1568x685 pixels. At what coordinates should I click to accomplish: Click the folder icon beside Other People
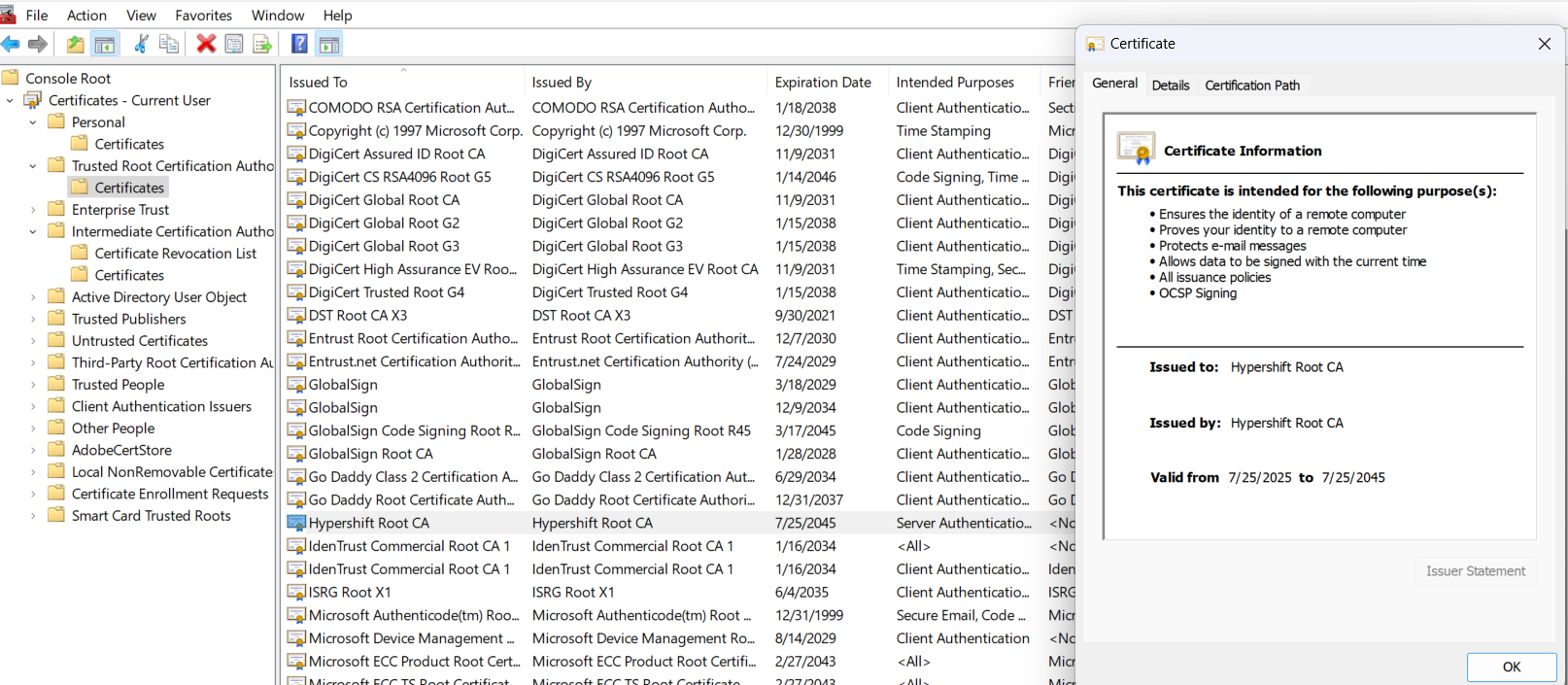tap(56, 428)
